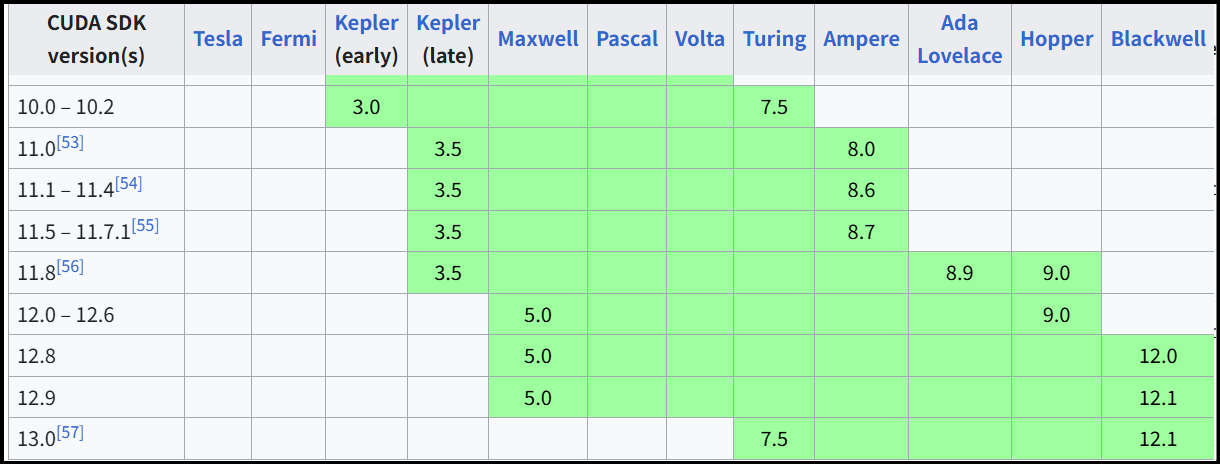The width and height of the screenshot is (1220, 464).
Task: Click the CUDA SDK version(s) column header
Action: (x=96, y=39)
